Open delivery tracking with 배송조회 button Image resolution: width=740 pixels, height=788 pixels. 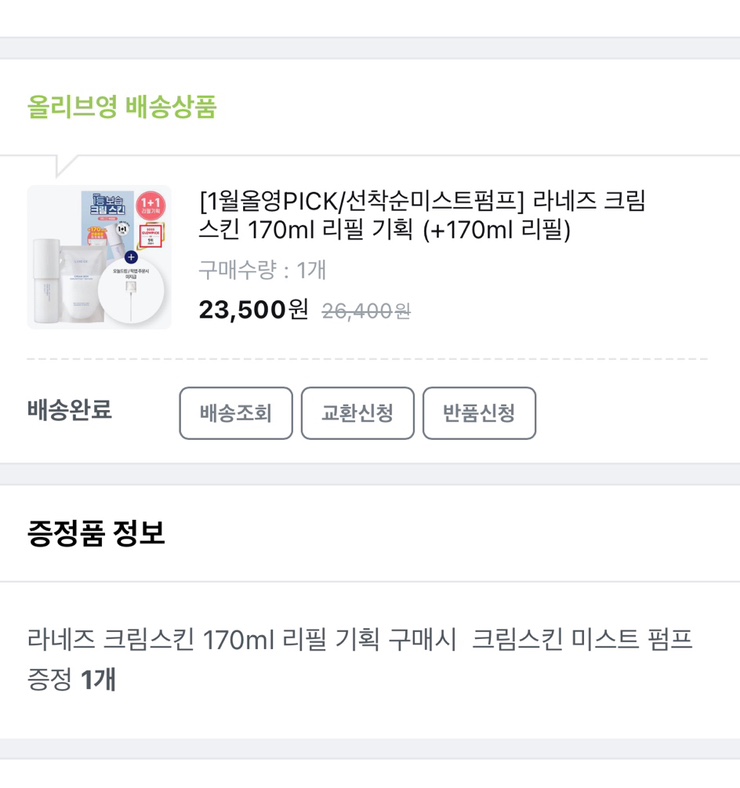point(236,413)
